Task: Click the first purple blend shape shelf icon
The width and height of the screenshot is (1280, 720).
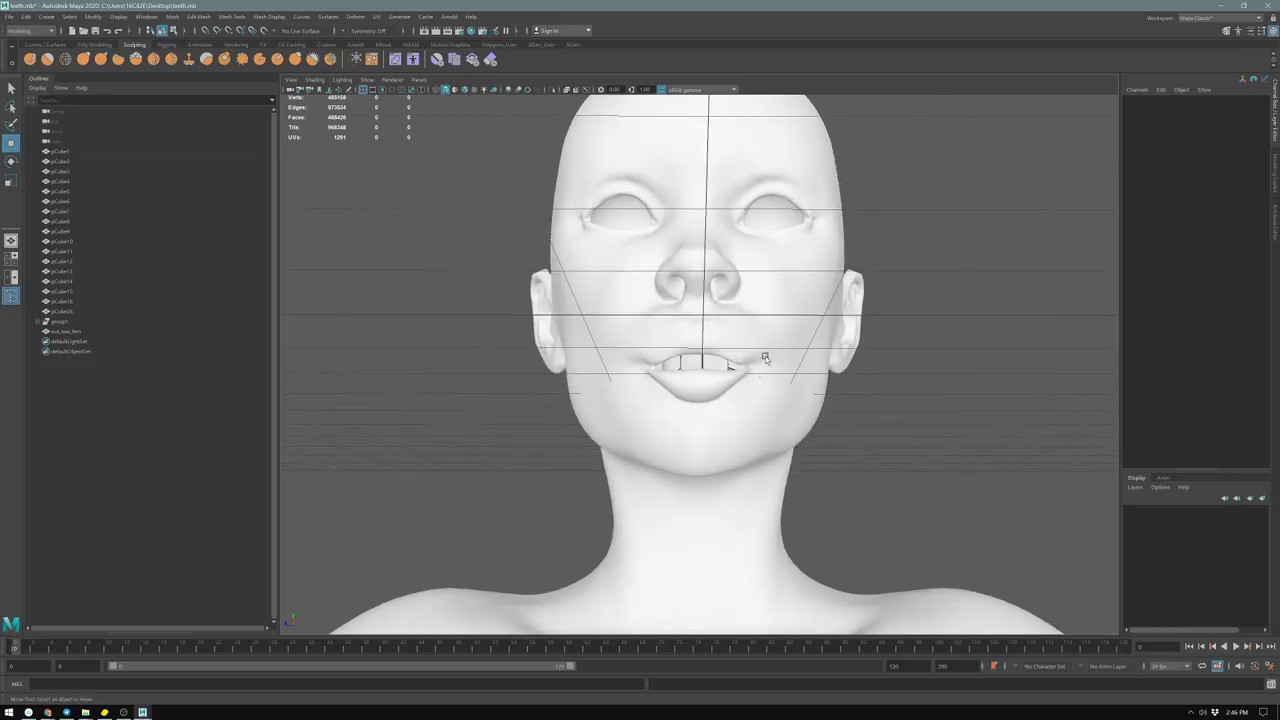Action: pyautogui.click(x=395, y=59)
